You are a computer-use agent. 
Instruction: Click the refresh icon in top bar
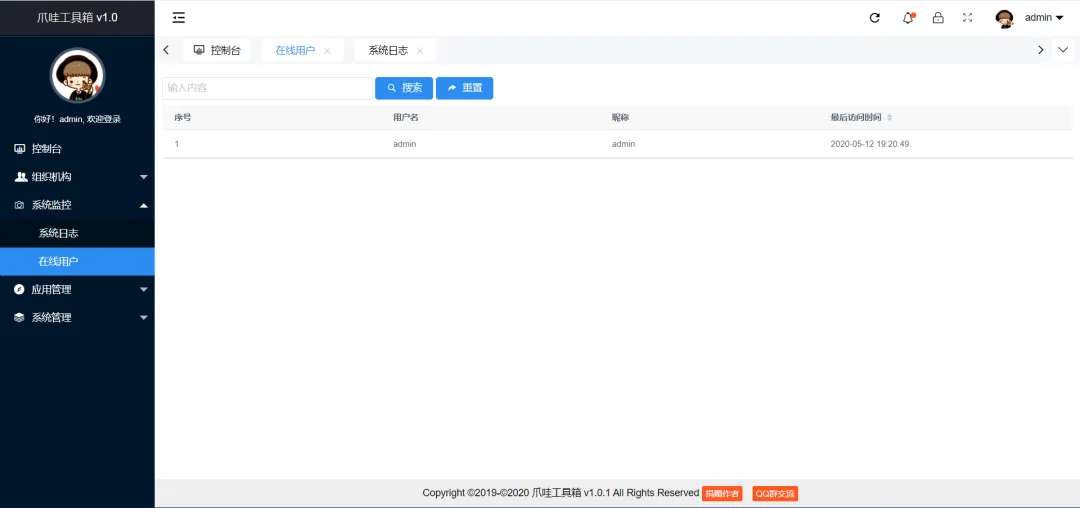[x=875, y=18]
